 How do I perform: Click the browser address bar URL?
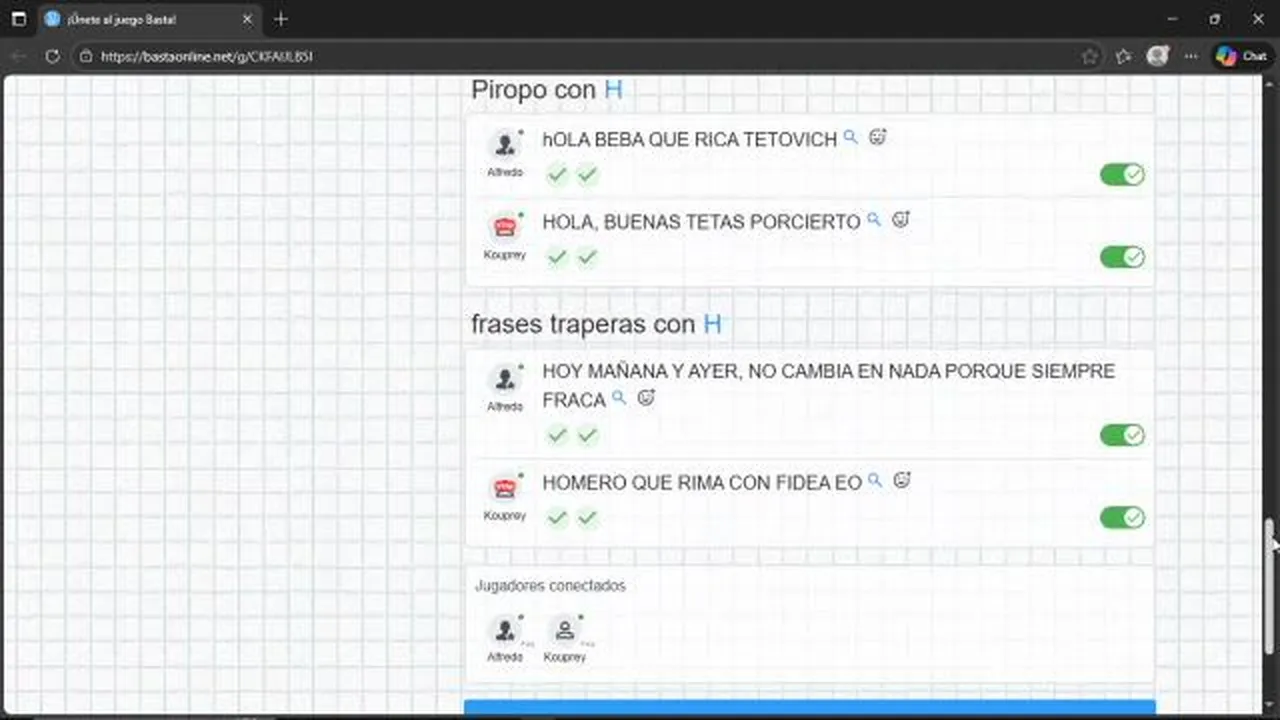207,57
